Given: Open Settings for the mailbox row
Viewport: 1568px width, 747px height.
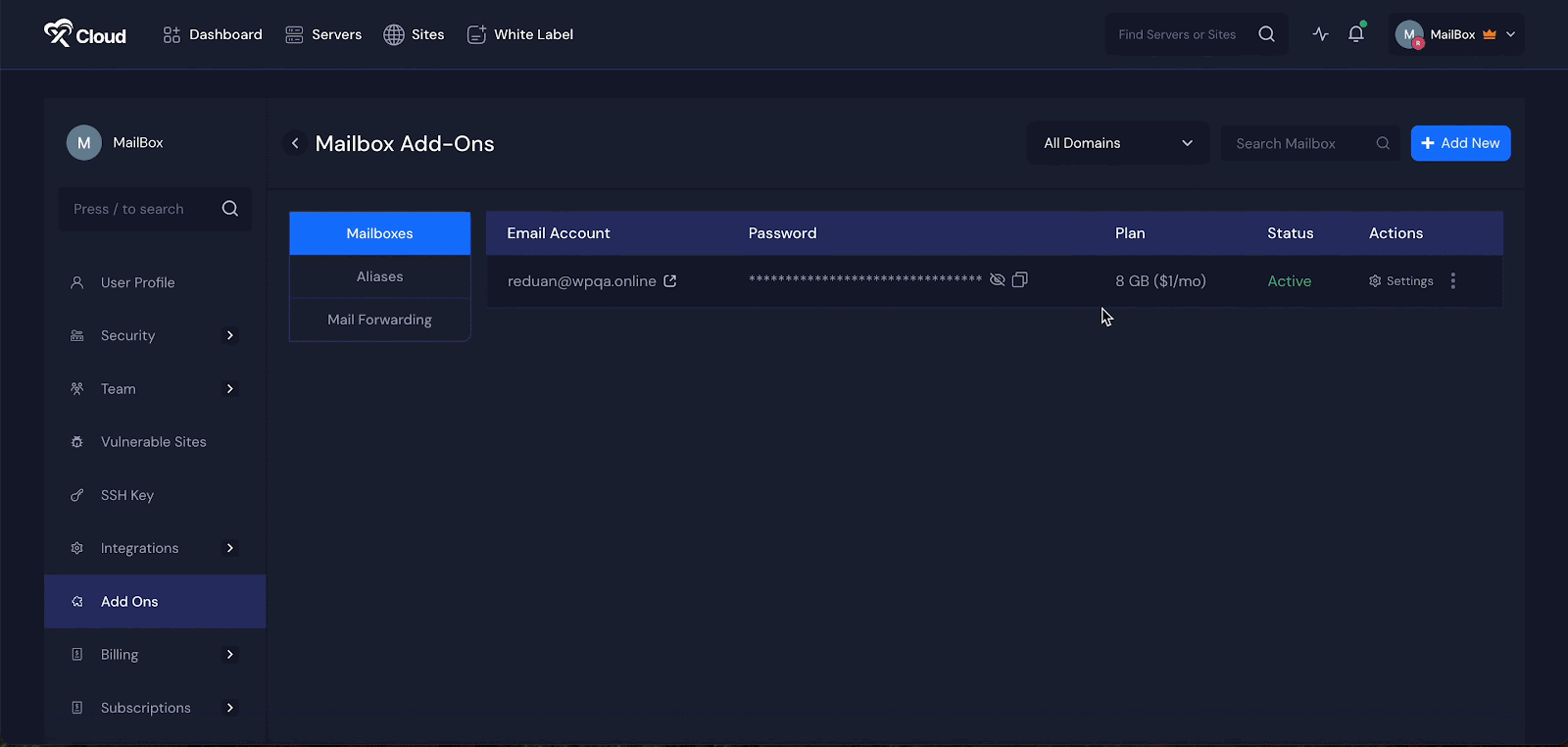Looking at the screenshot, I should [1401, 281].
